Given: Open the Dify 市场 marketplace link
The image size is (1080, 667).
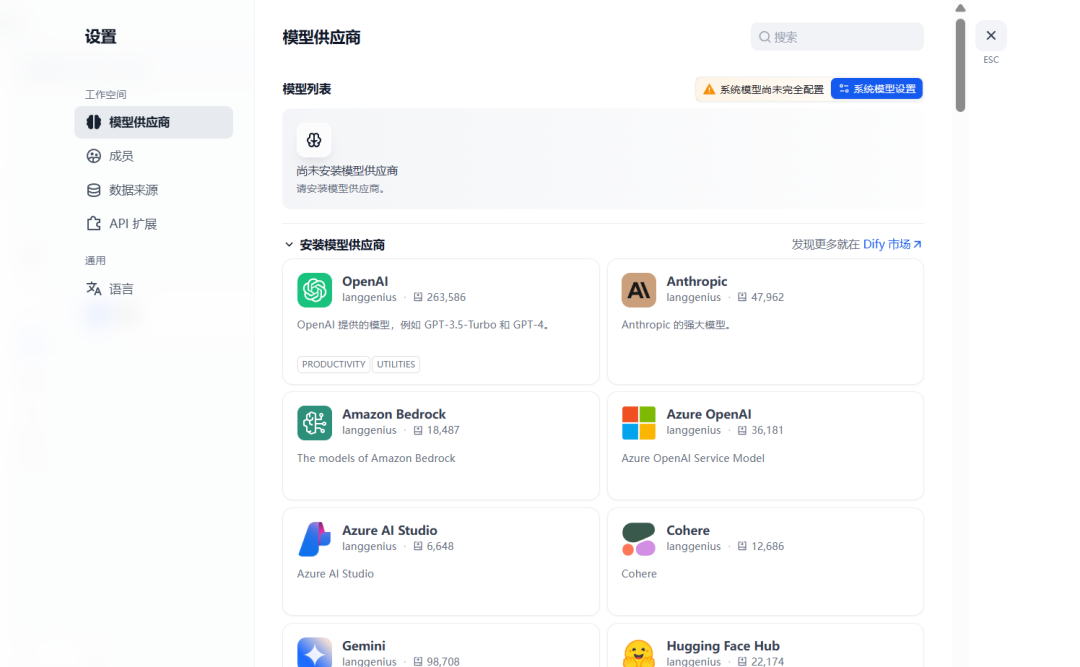Looking at the screenshot, I should tap(892, 244).
